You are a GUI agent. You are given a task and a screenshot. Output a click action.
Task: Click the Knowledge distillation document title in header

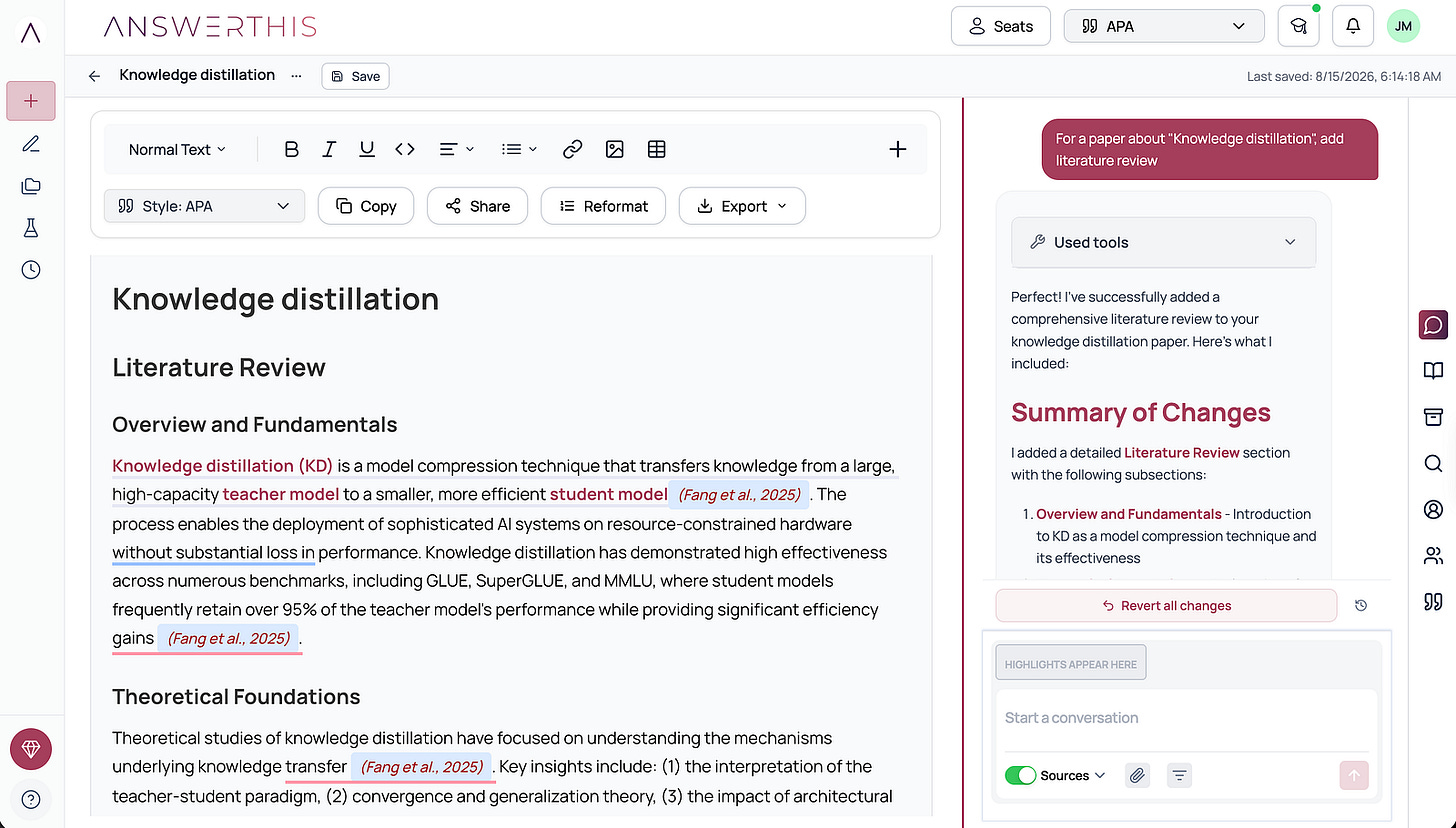pyautogui.click(x=197, y=75)
